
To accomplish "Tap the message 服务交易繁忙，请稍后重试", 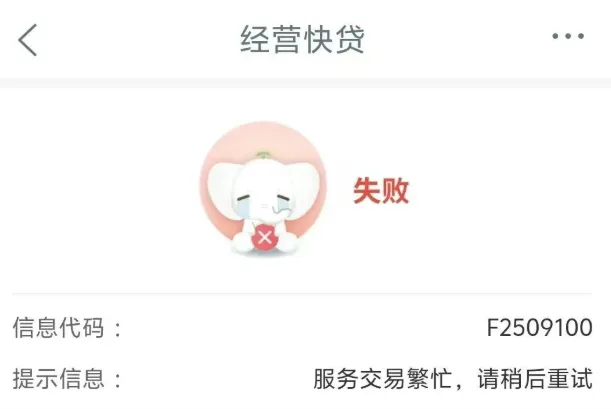I will coord(453,378).
